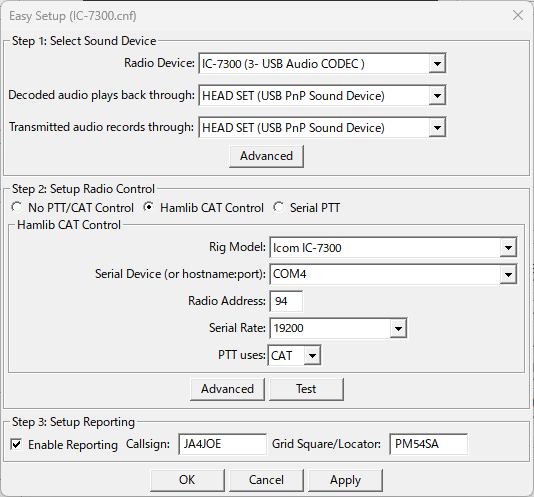This screenshot has width=534, height=497.
Task: Click the 'Decoded audio plays back through:' label
Action: [x=101, y=95]
